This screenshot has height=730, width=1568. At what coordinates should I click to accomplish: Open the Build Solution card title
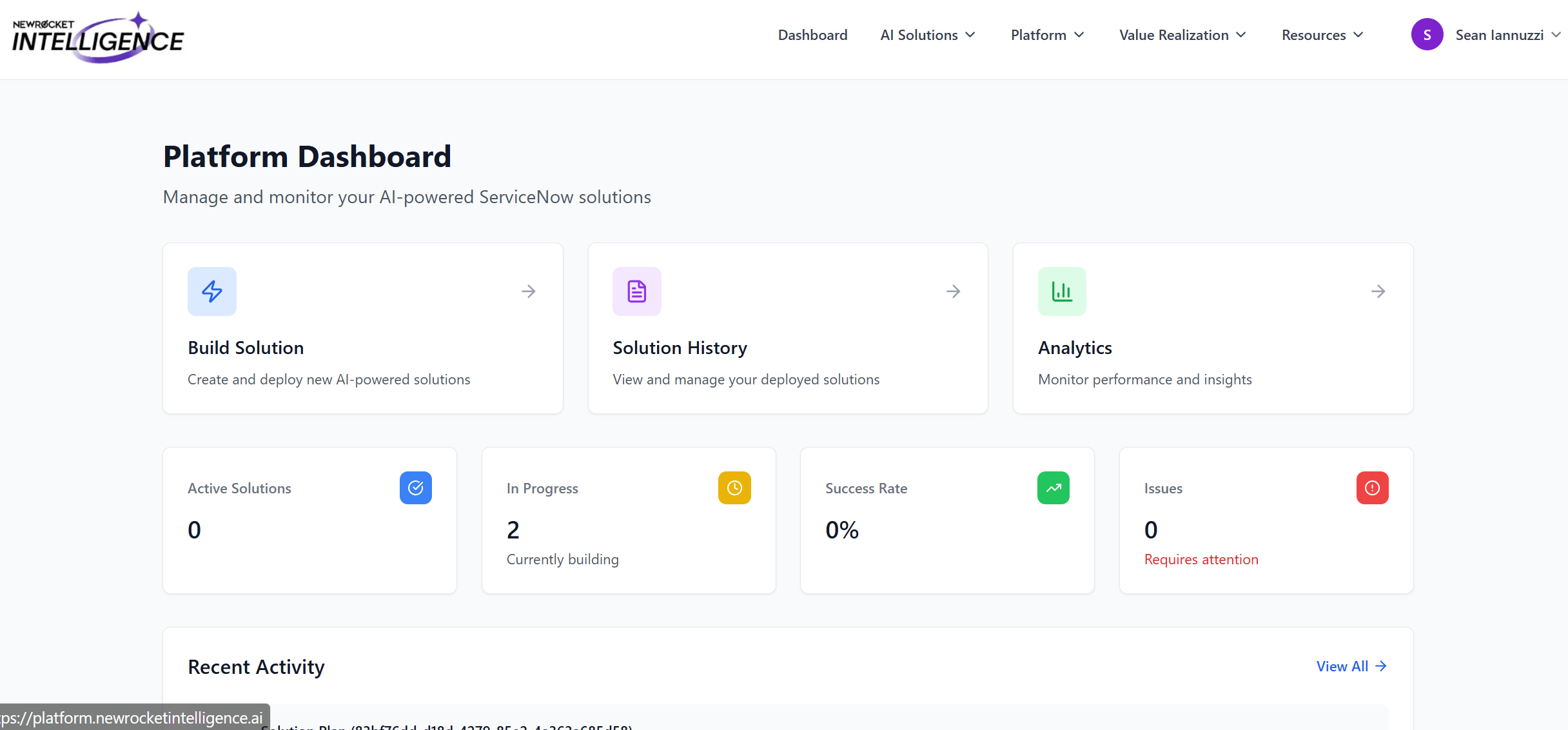[x=246, y=348]
